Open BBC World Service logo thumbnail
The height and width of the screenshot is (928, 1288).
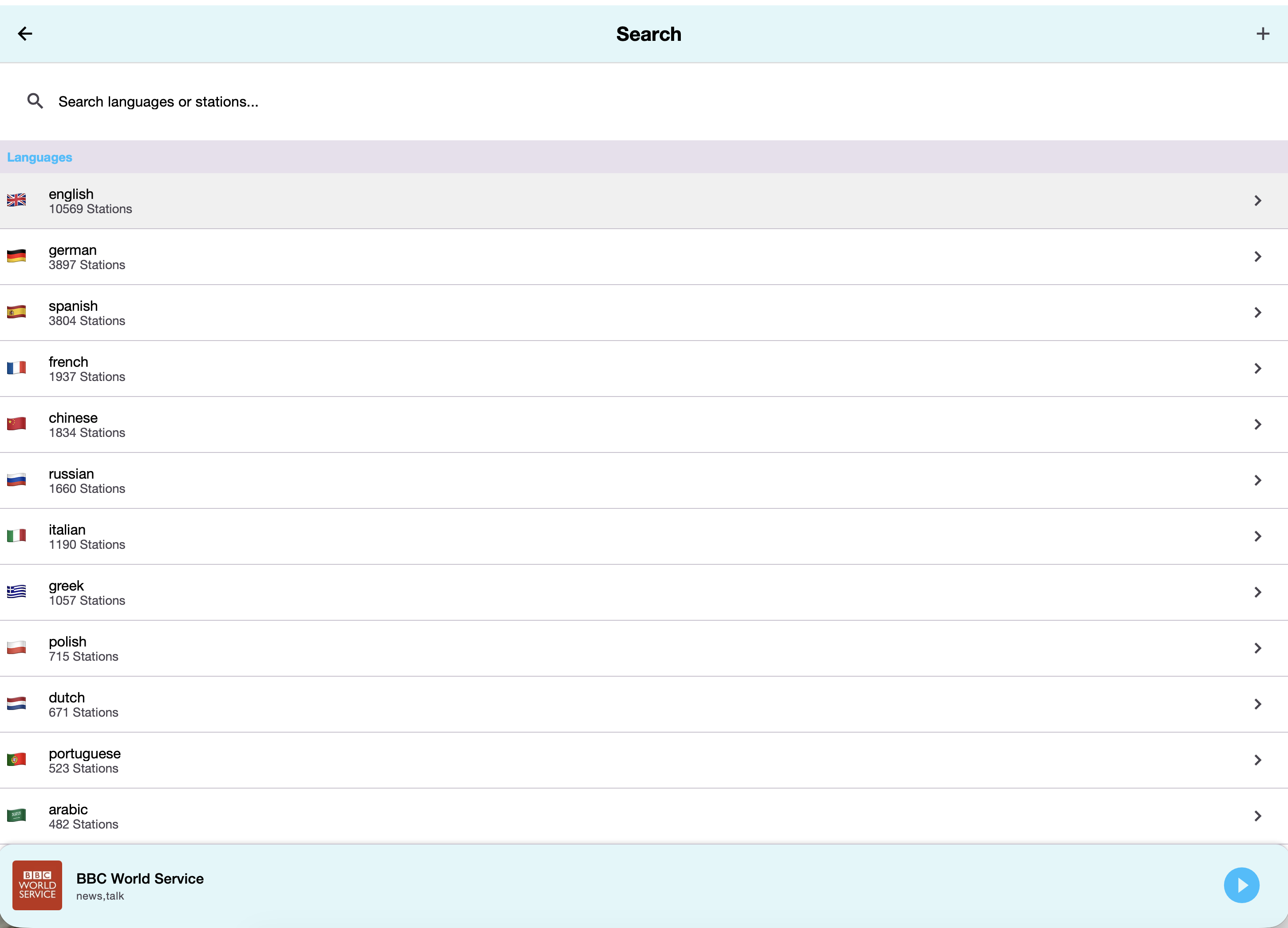[37, 885]
